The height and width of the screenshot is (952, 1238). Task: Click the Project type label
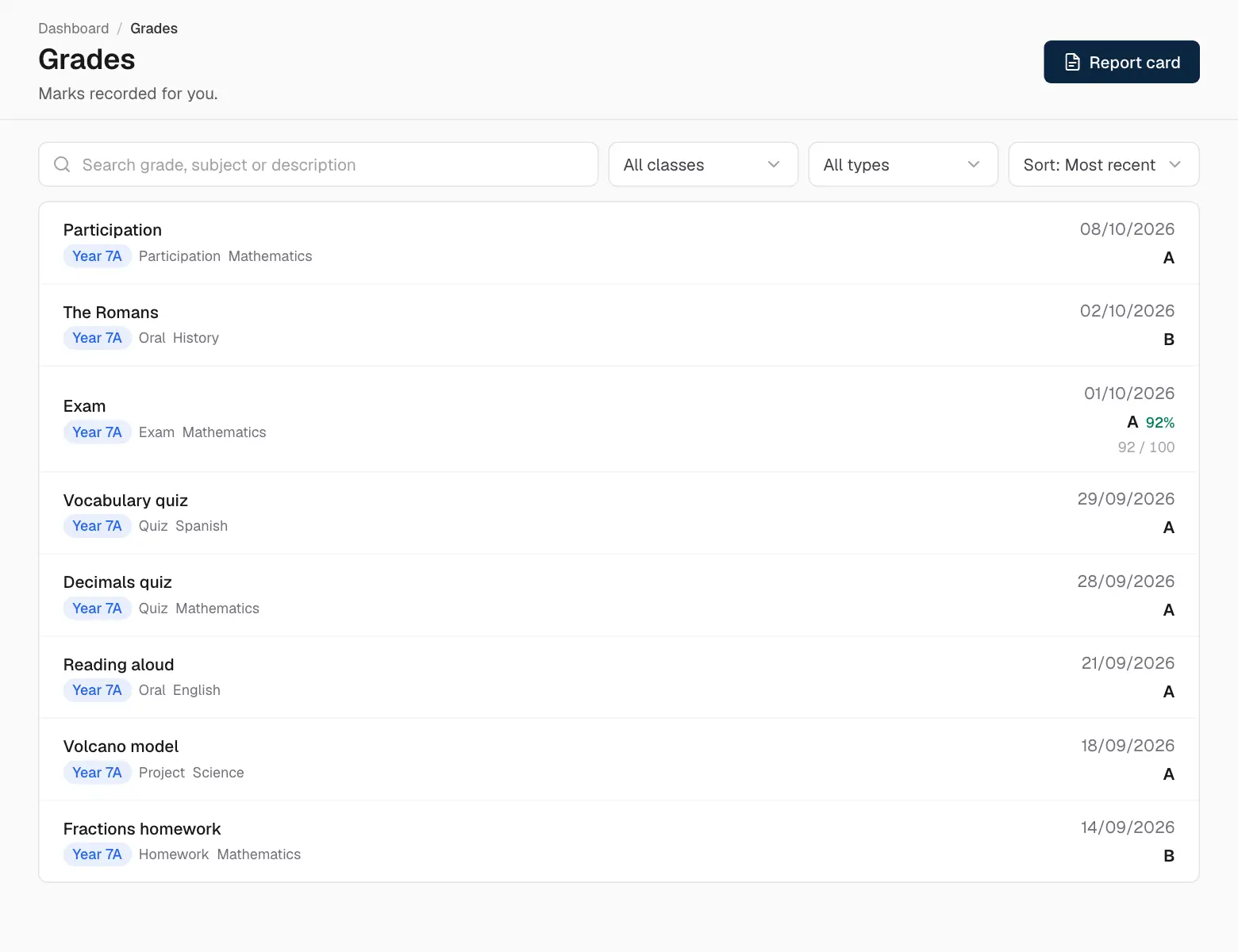162,773
